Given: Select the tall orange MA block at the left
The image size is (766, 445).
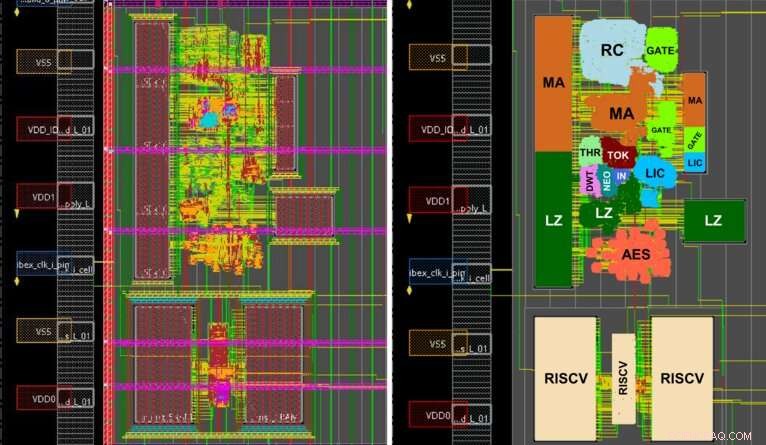Looking at the screenshot, I should coord(553,83).
